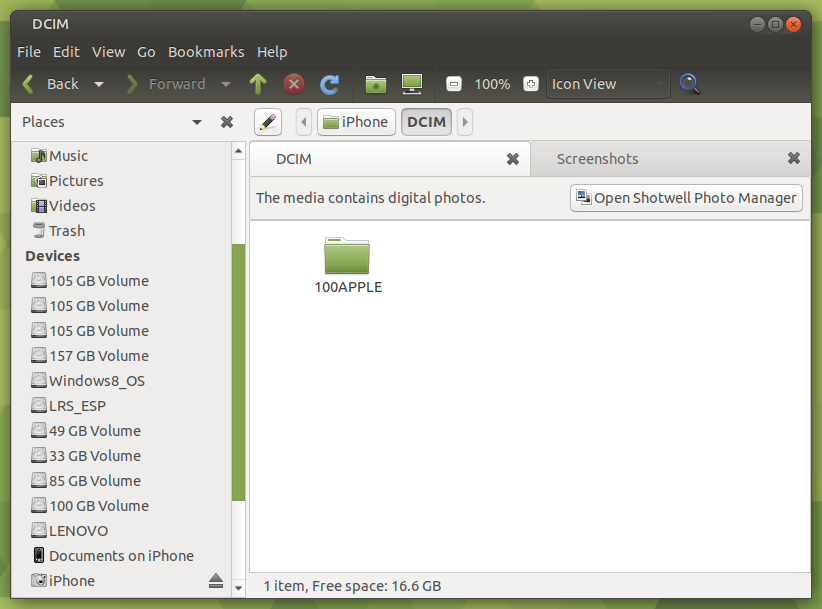Viewport: 822px width, 609px height.
Task: Open the View menu
Action: [109, 52]
